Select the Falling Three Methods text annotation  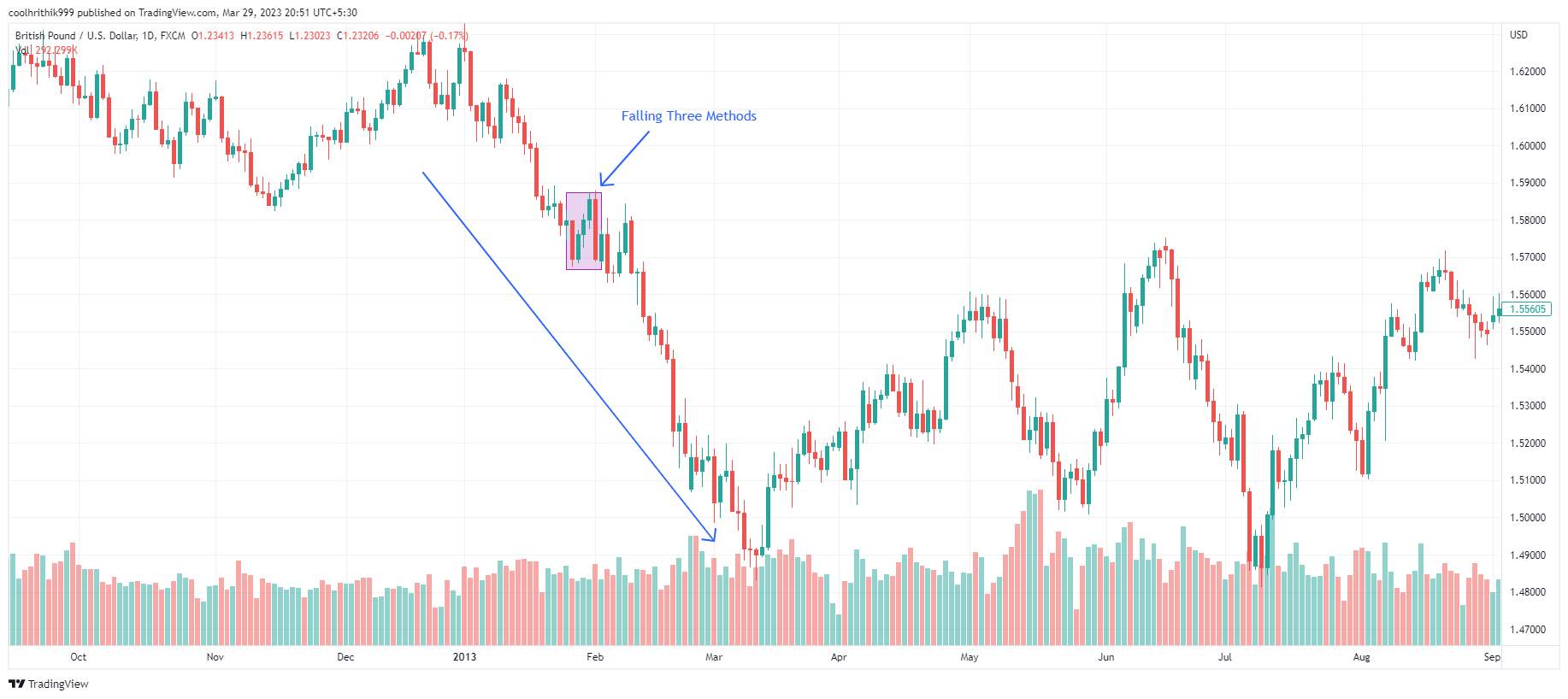tap(688, 116)
